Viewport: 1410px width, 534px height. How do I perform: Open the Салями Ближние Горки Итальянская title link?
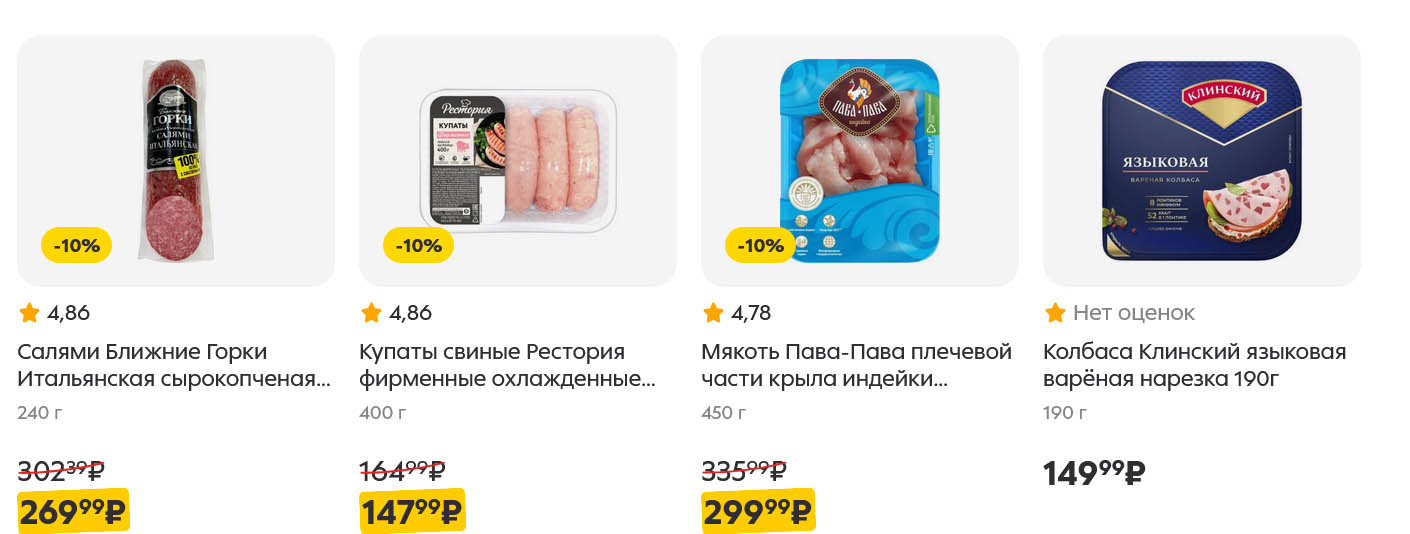[174, 365]
